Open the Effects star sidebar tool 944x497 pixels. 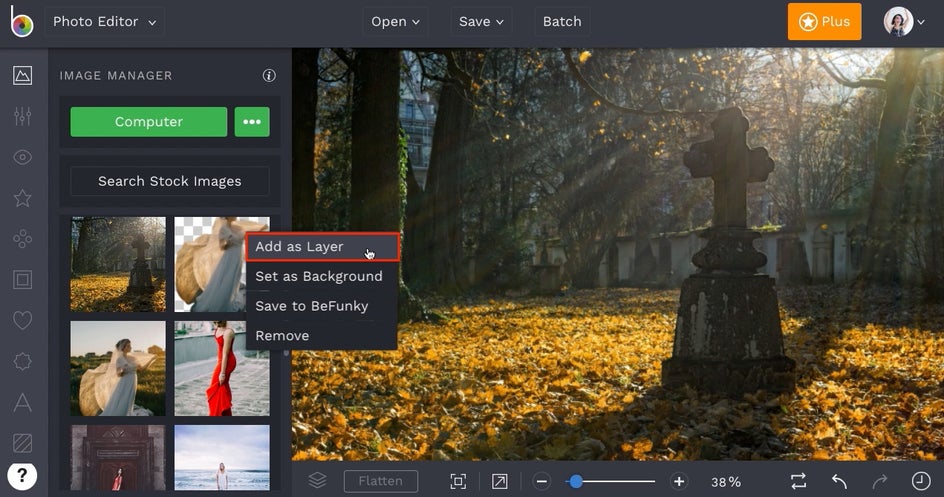(x=23, y=198)
